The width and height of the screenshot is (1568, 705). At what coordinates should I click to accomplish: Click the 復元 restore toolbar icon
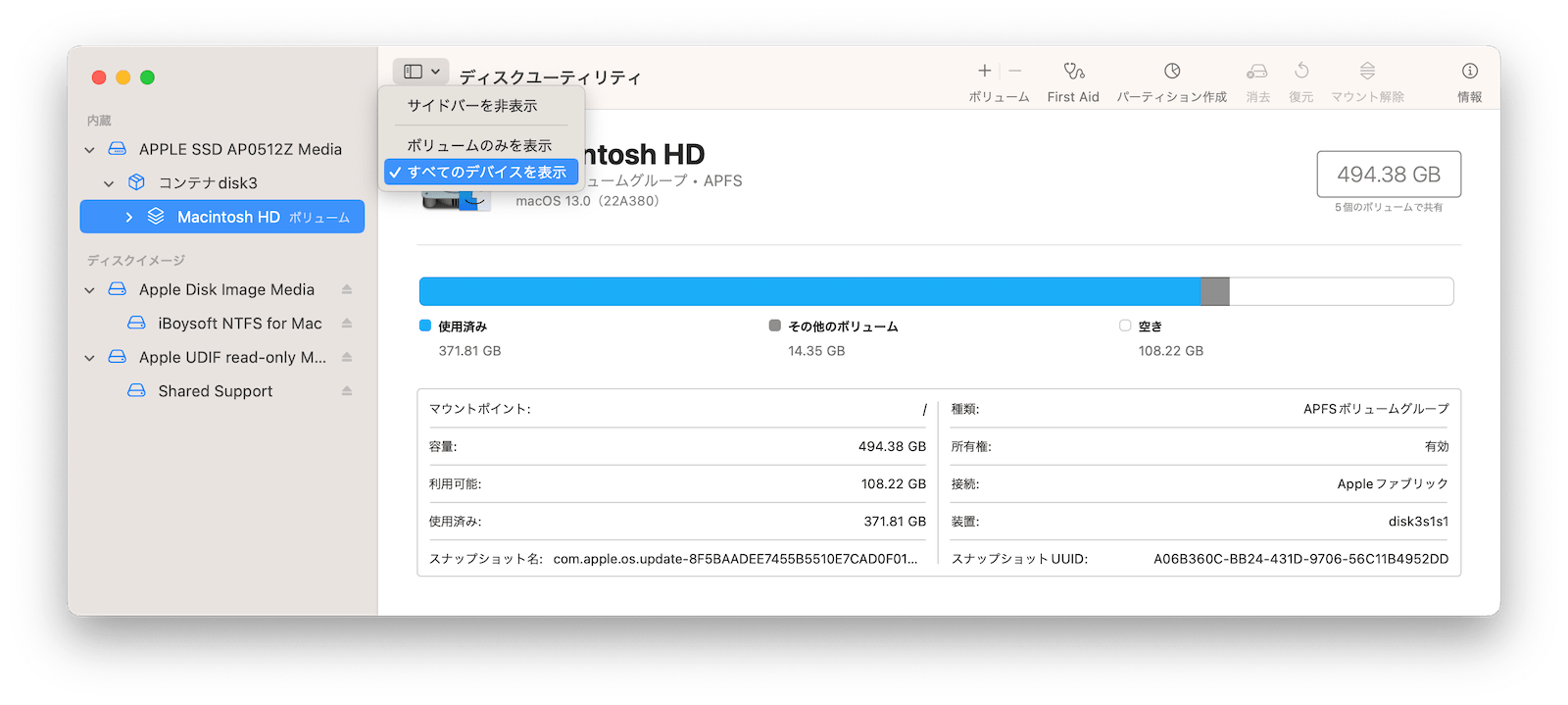[x=1301, y=71]
